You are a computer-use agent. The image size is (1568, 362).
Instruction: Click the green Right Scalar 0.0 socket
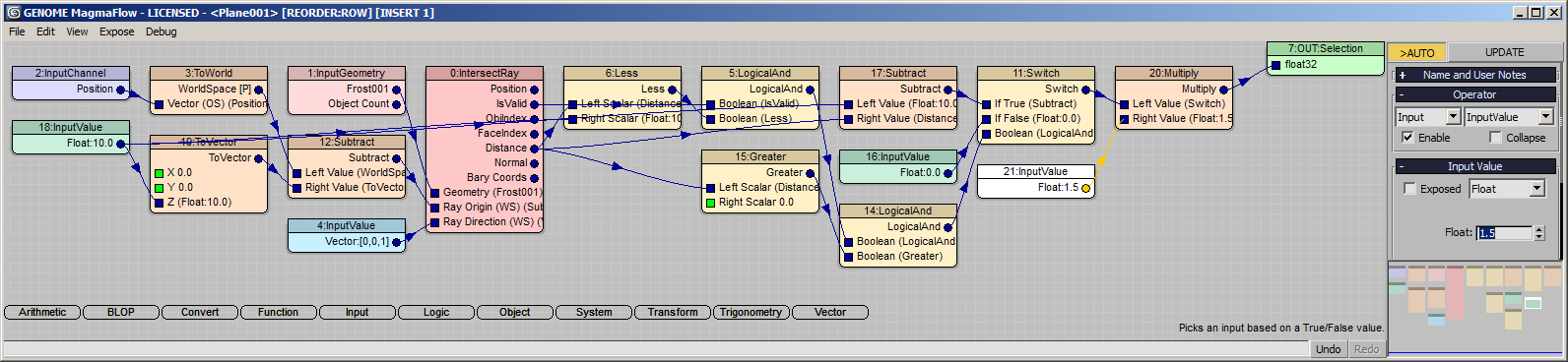(x=710, y=203)
